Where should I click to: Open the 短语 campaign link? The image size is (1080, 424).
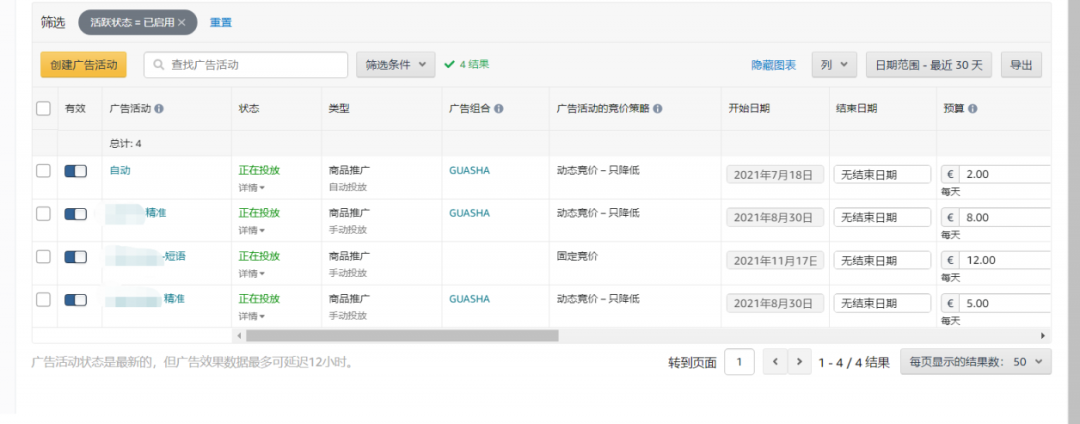coord(174,256)
